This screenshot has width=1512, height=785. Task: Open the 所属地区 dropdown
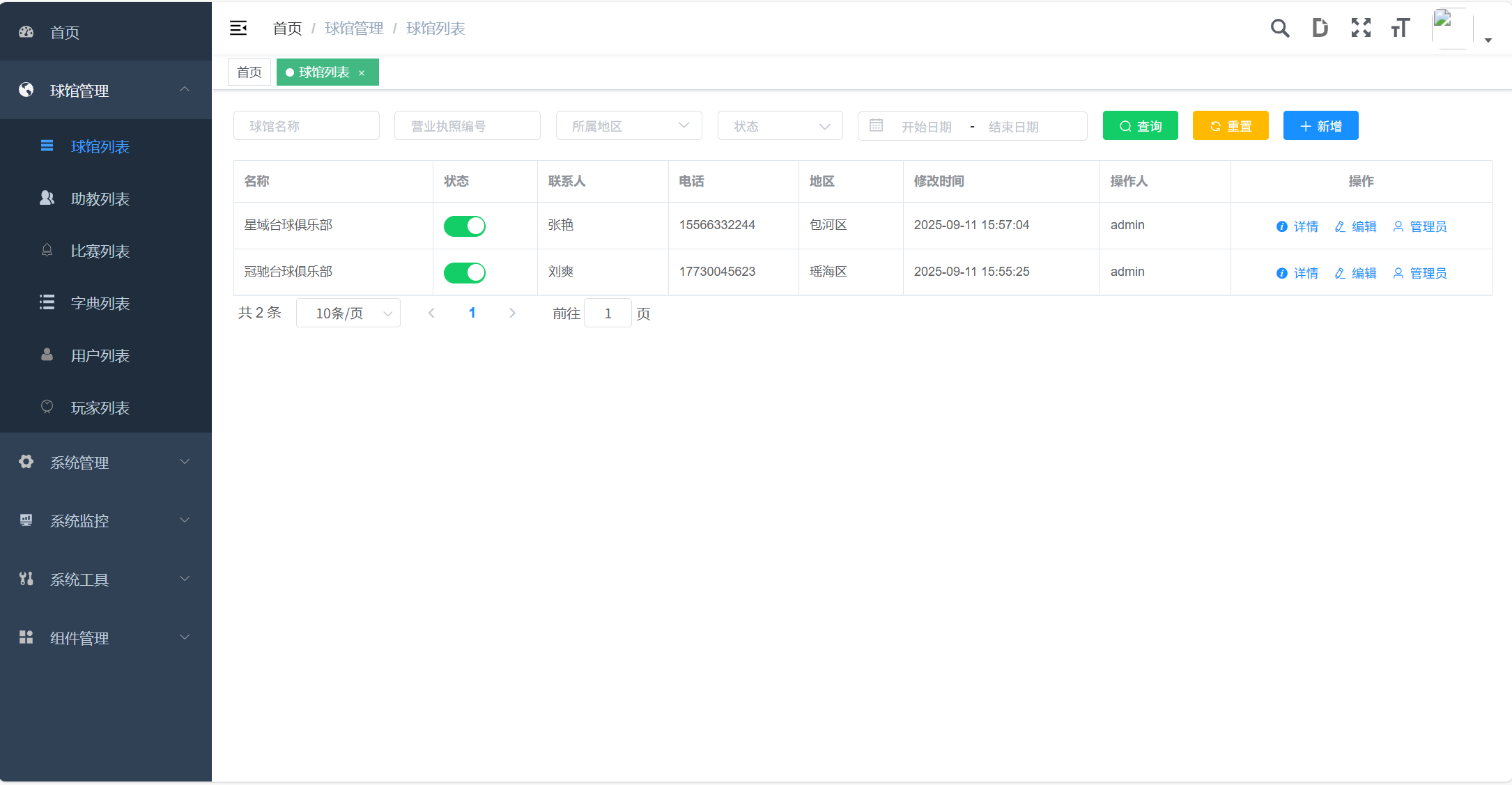(628, 125)
